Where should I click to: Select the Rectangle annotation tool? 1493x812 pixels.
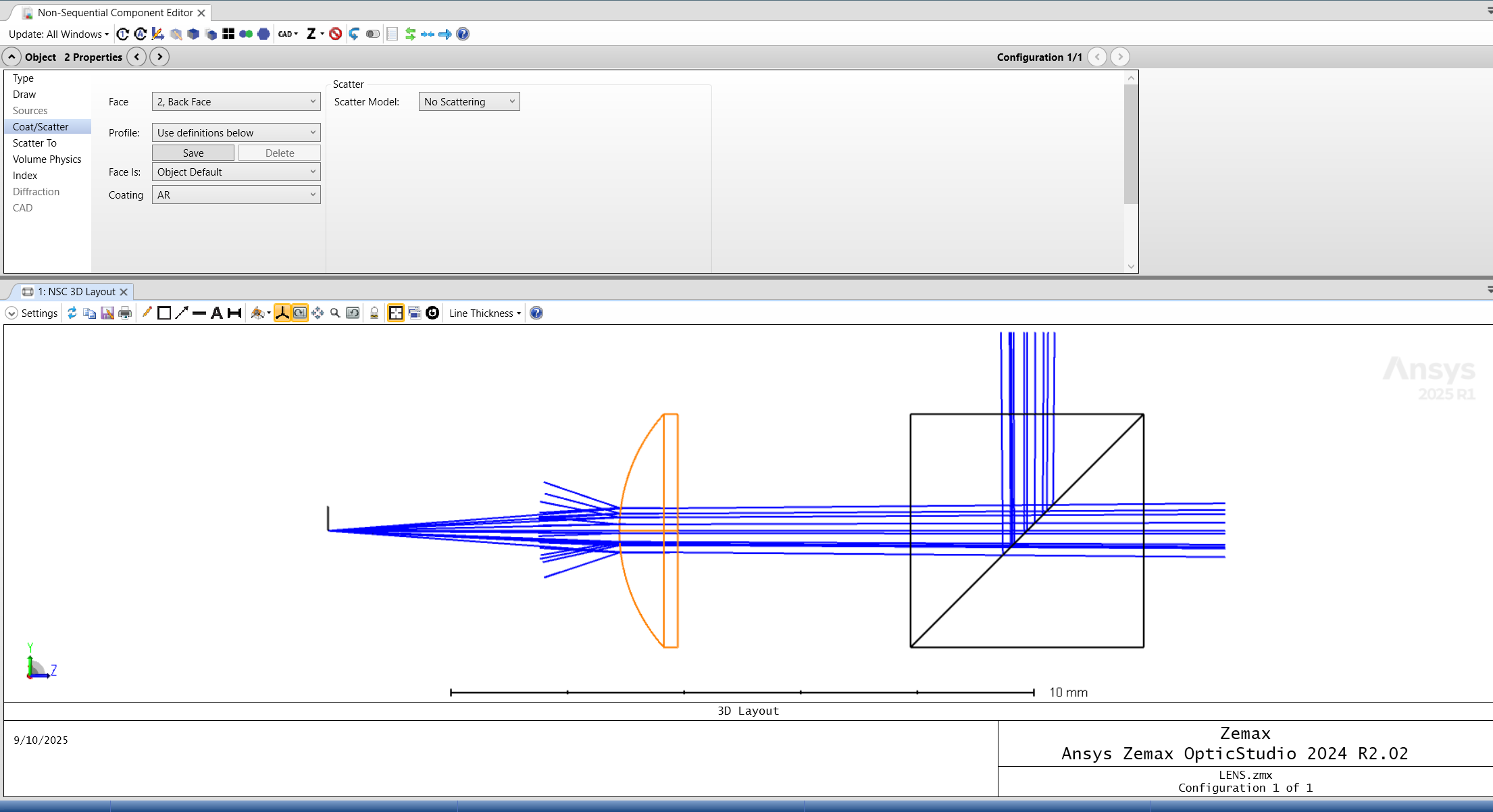tap(164, 313)
